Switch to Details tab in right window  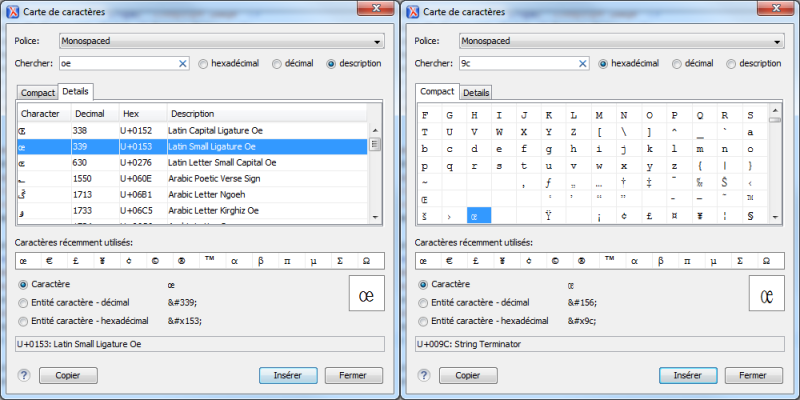[x=476, y=93]
